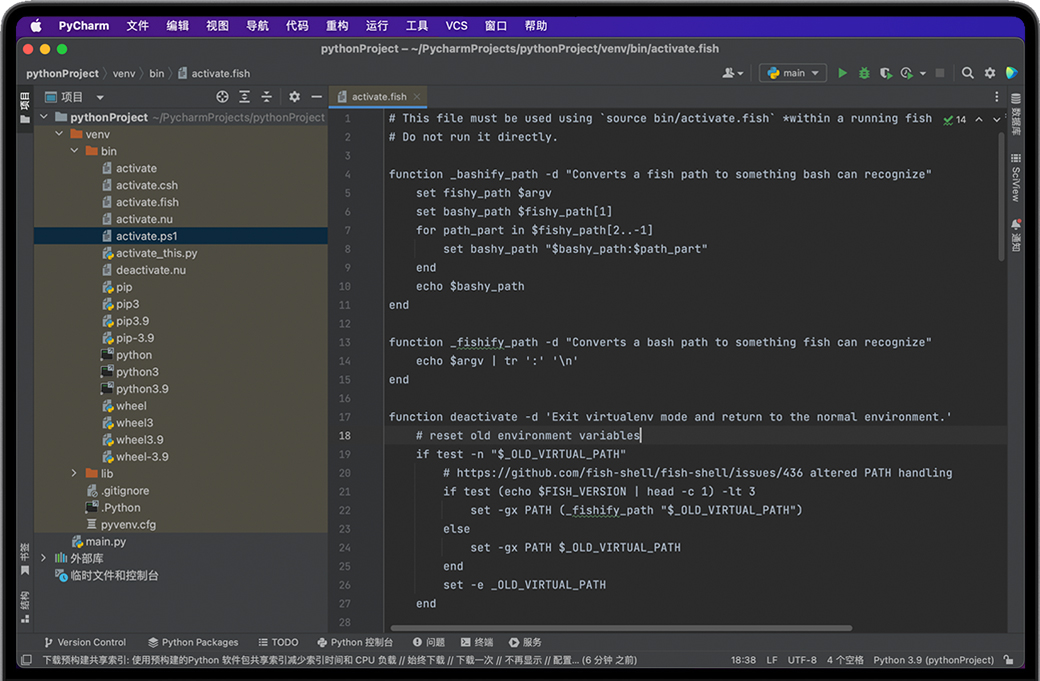The image size is (1040, 681).
Task: Run the main configuration
Action: coord(843,73)
